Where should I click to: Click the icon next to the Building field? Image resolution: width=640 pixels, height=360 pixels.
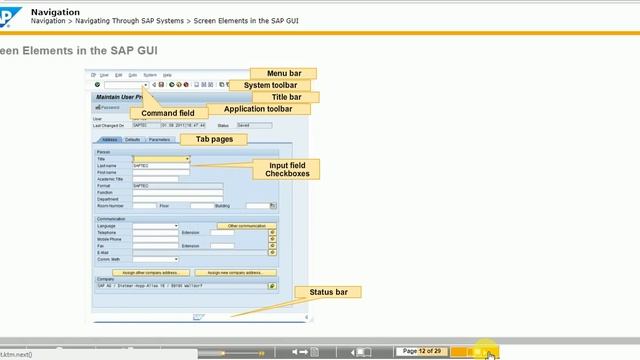(x=273, y=206)
